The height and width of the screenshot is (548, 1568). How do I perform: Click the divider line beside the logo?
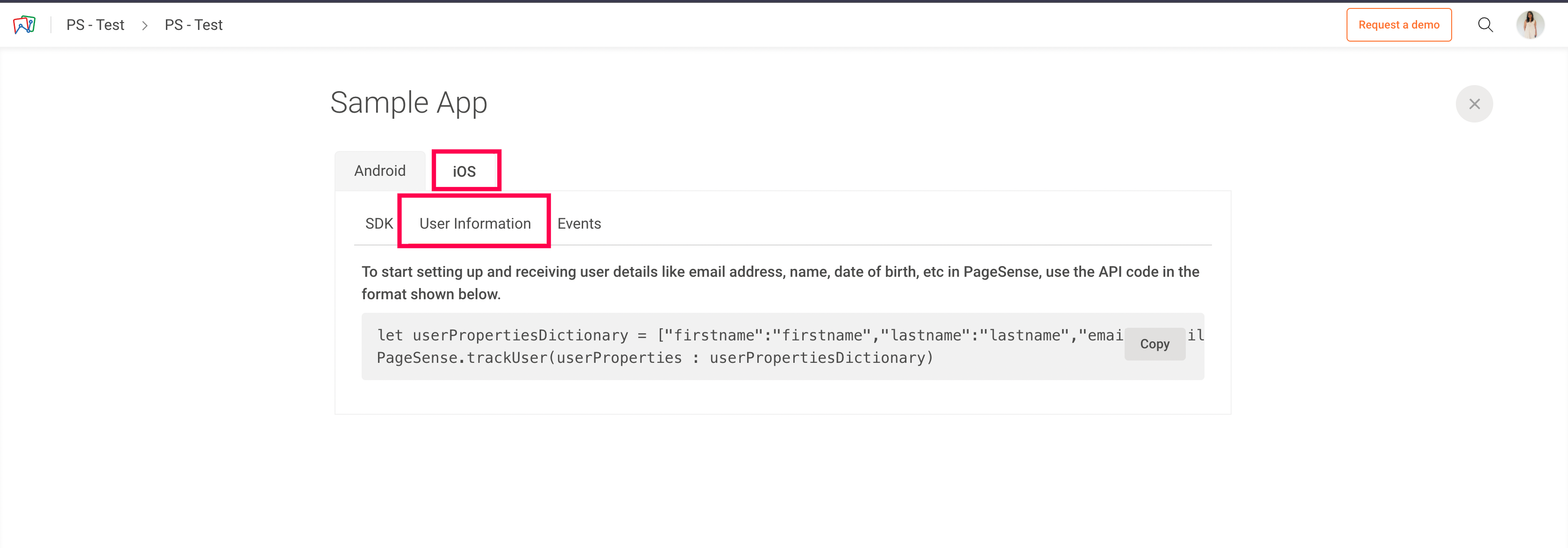pos(51,25)
